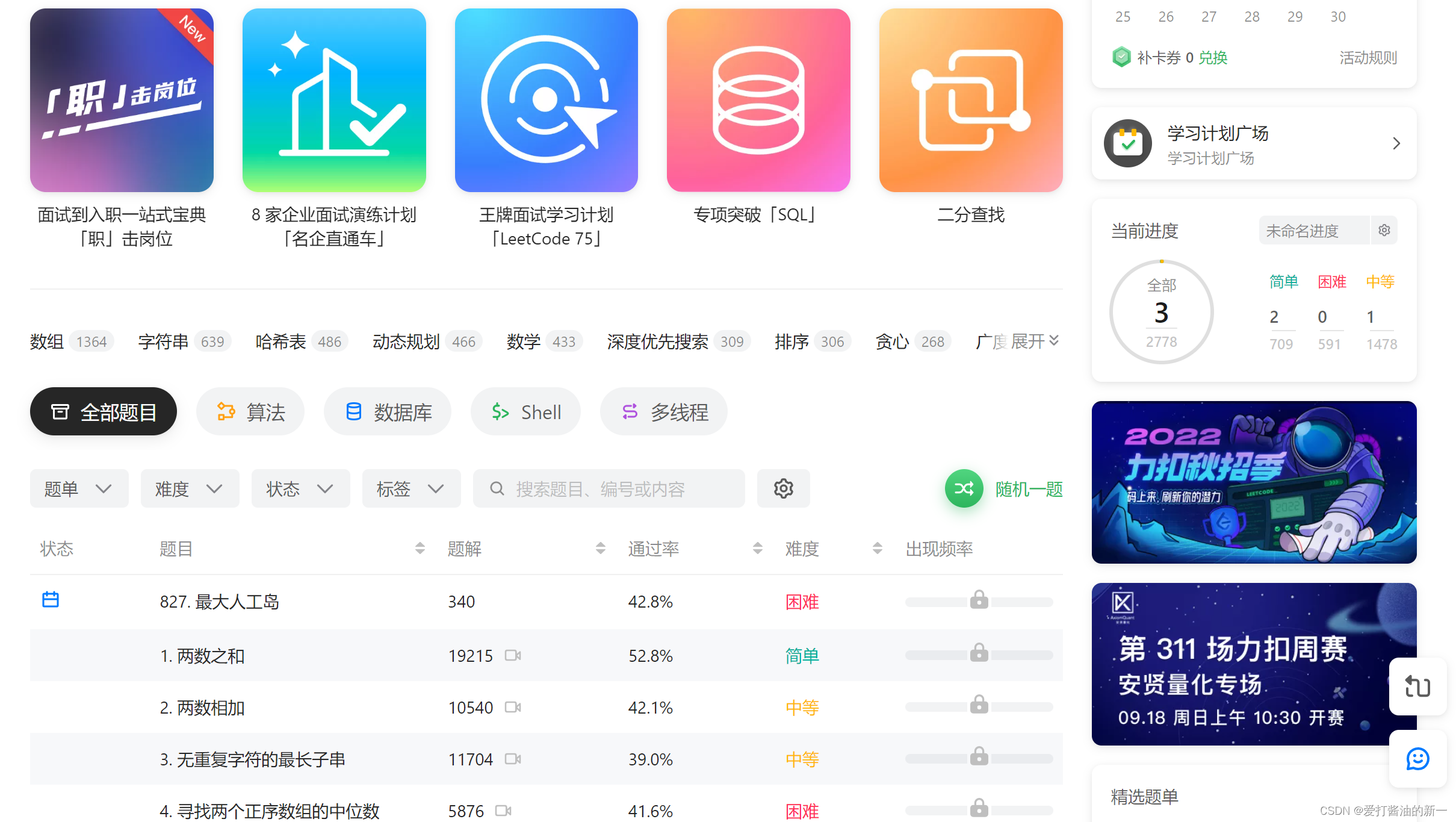Filter by 贪心 tag
Image resolution: width=1456 pixels, height=822 pixels.
(913, 341)
